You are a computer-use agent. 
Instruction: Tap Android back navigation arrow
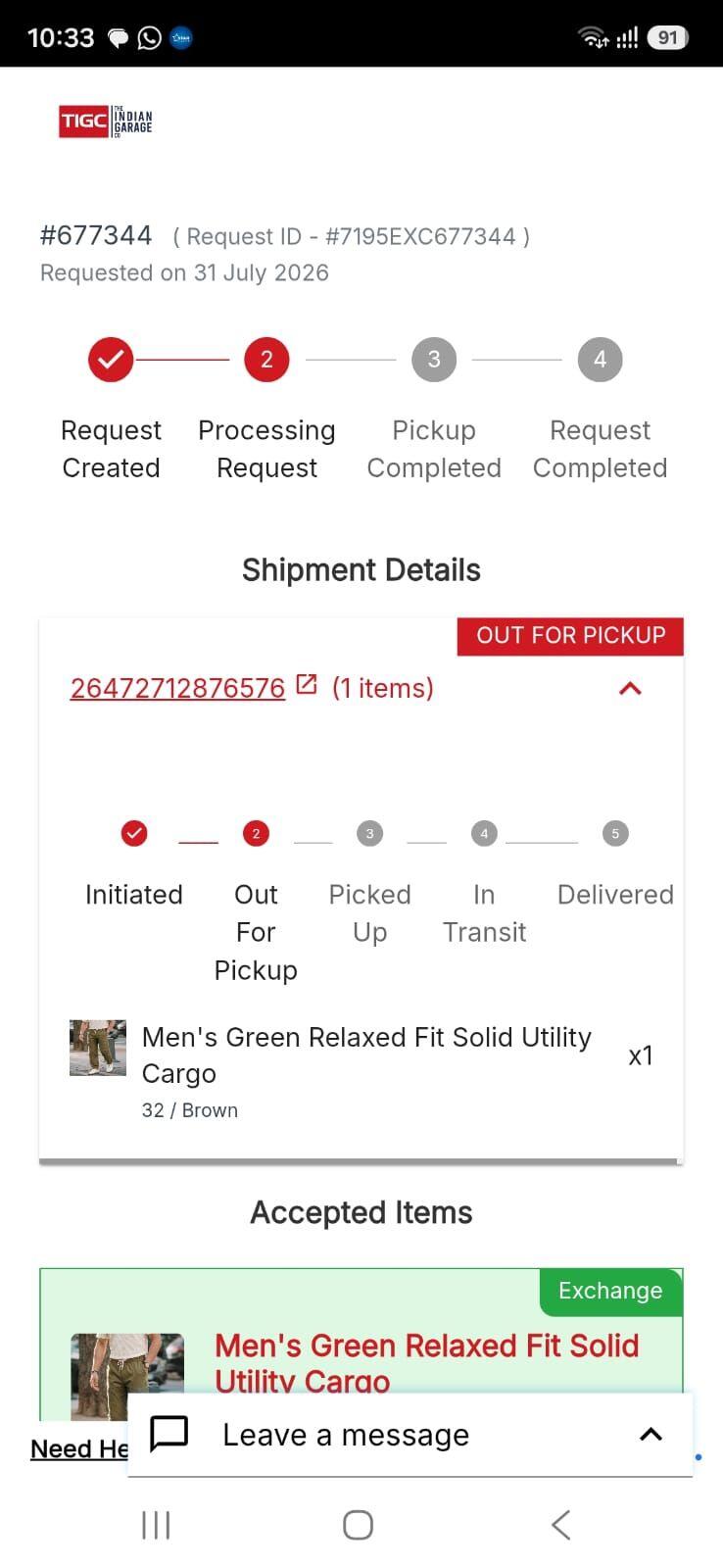[560, 1525]
